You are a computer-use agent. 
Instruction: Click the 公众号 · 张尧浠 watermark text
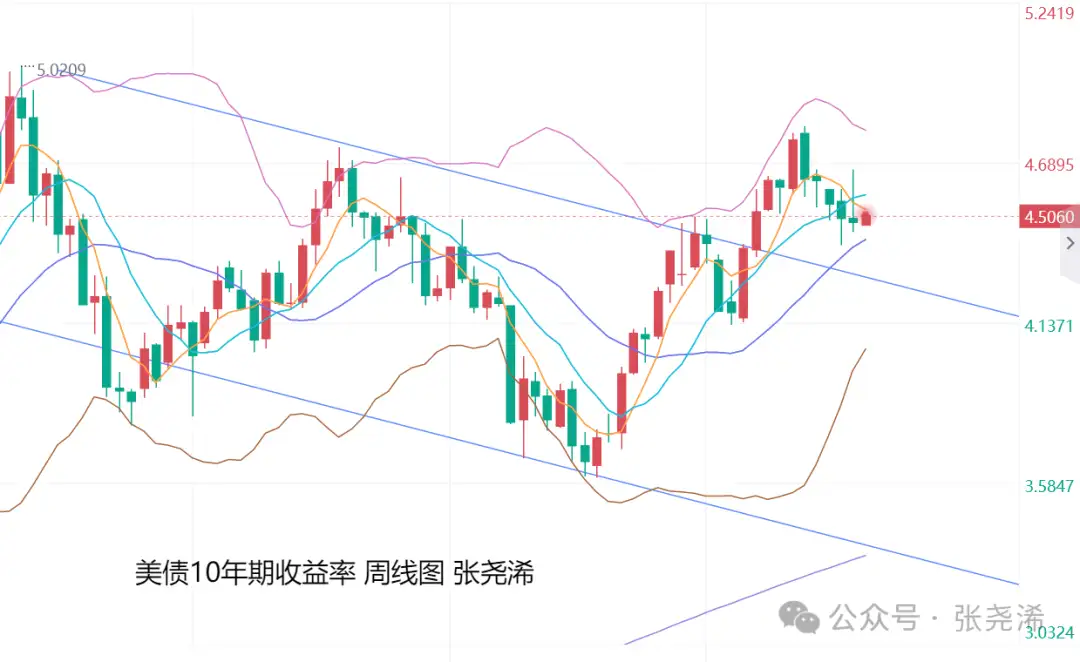tap(937, 618)
